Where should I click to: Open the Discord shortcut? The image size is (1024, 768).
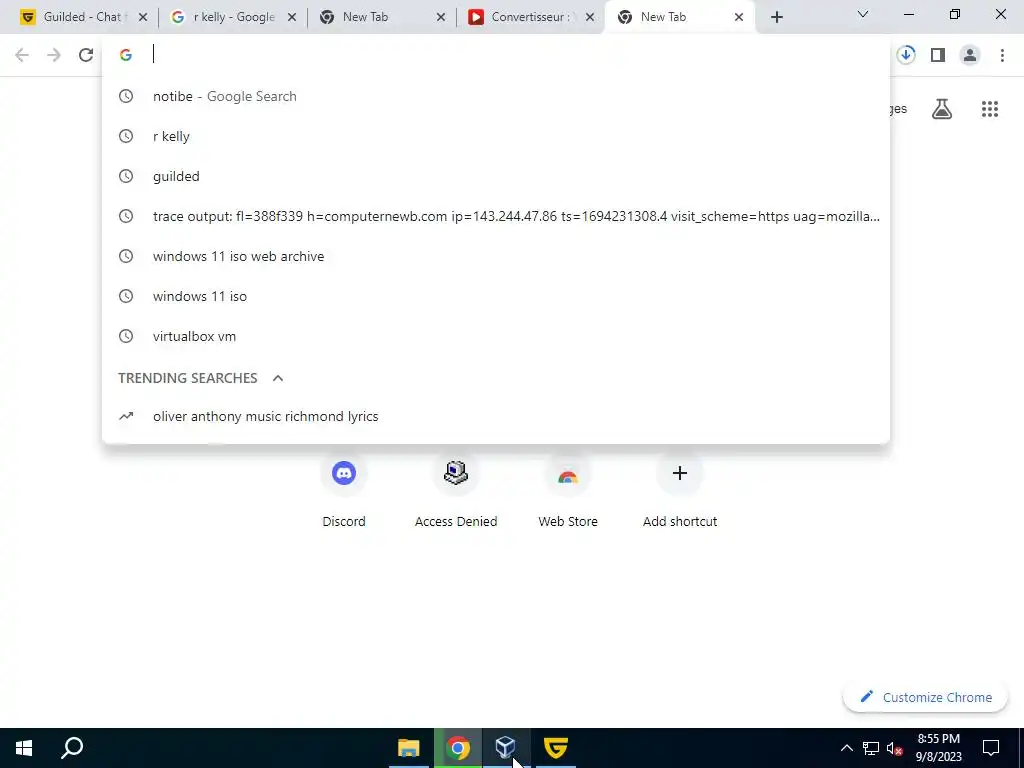point(344,490)
